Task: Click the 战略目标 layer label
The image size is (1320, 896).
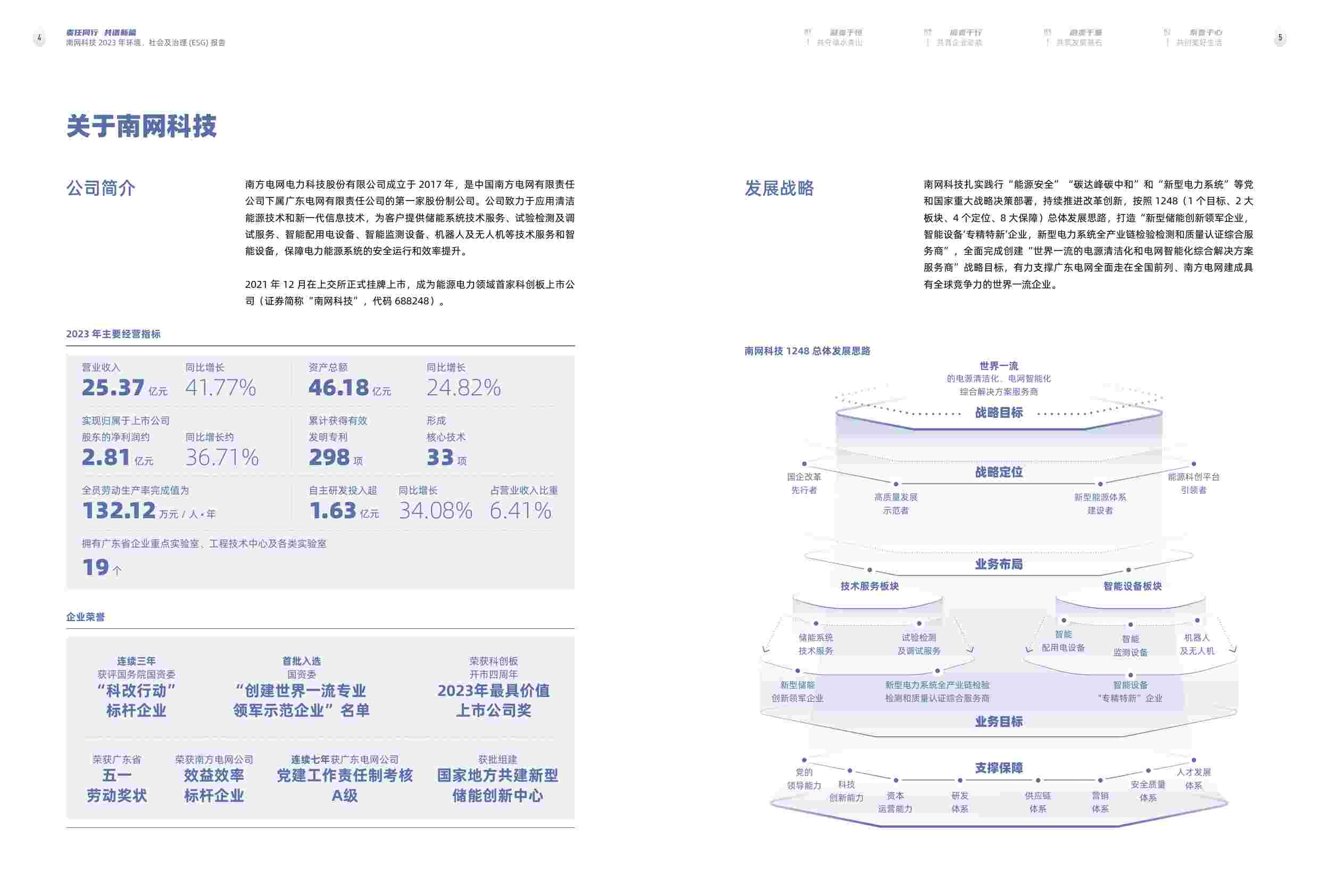Action: (999, 413)
